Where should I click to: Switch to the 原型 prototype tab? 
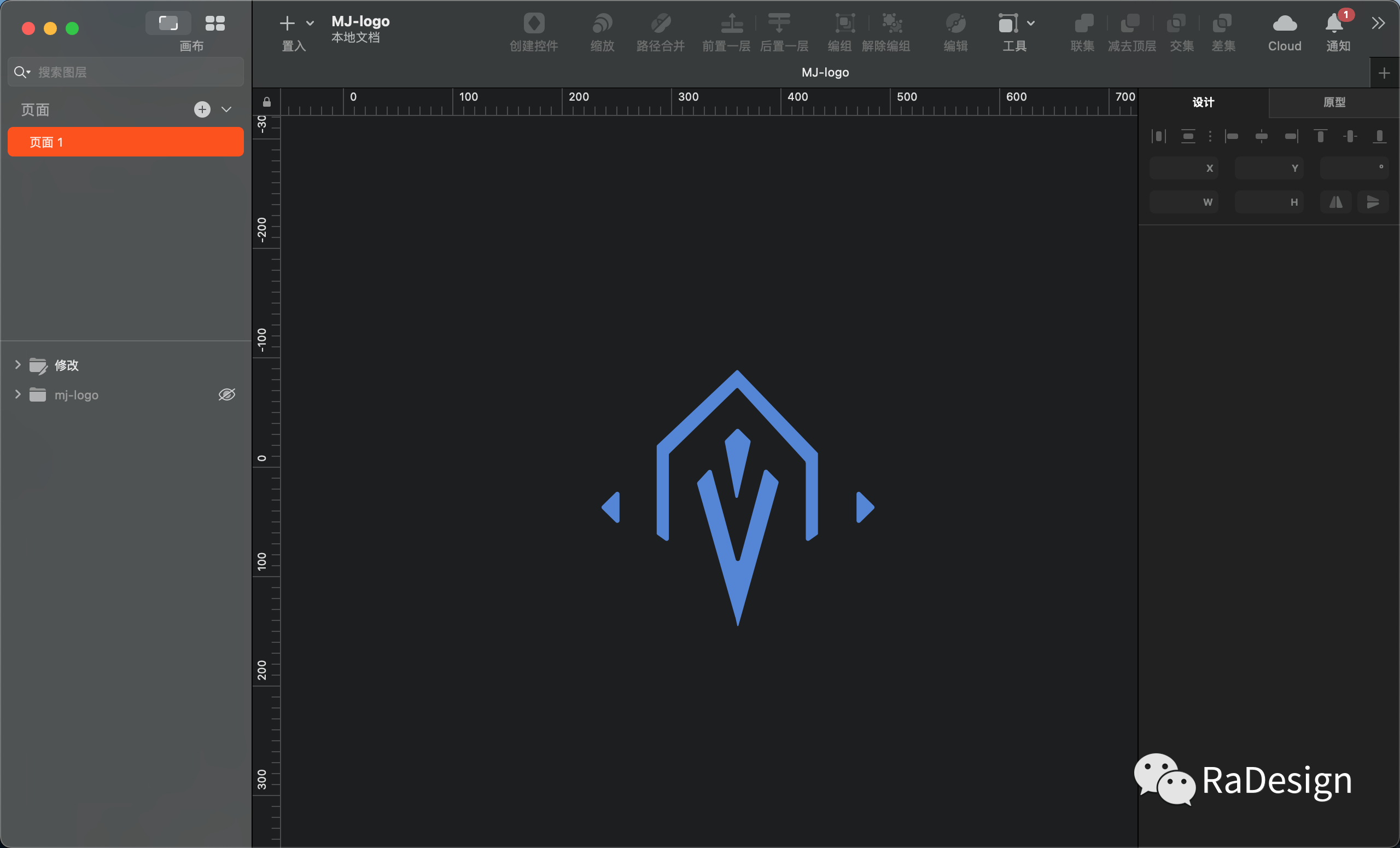pos(1333,102)
